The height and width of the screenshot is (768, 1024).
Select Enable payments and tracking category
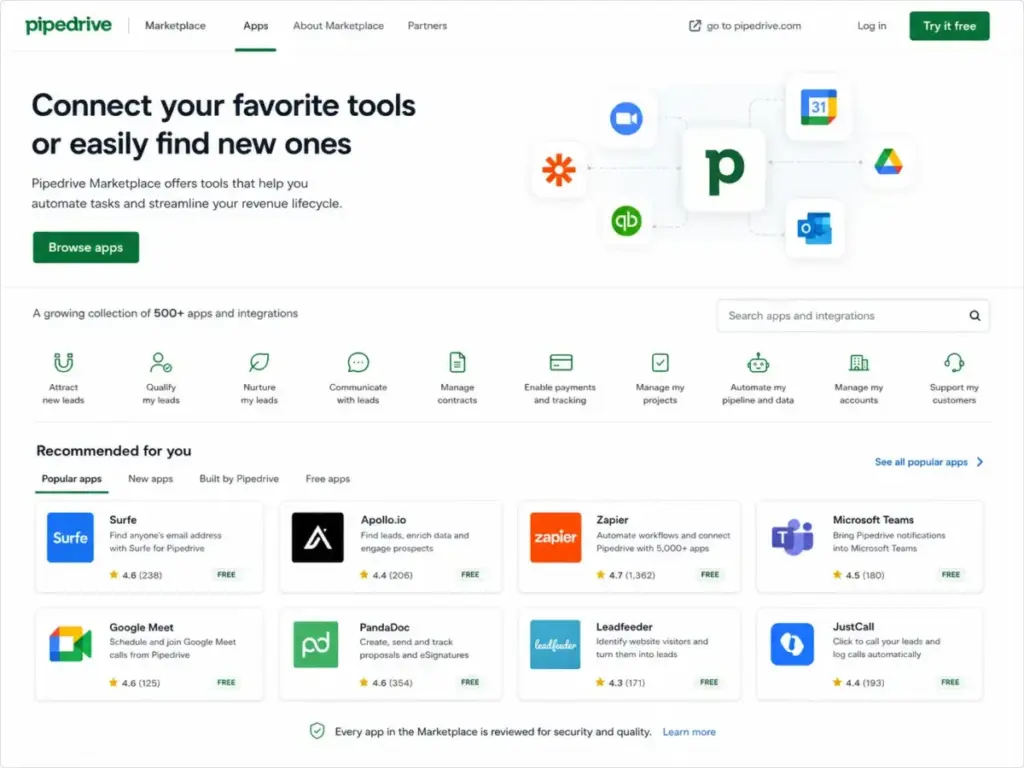[x=560, y=378]
